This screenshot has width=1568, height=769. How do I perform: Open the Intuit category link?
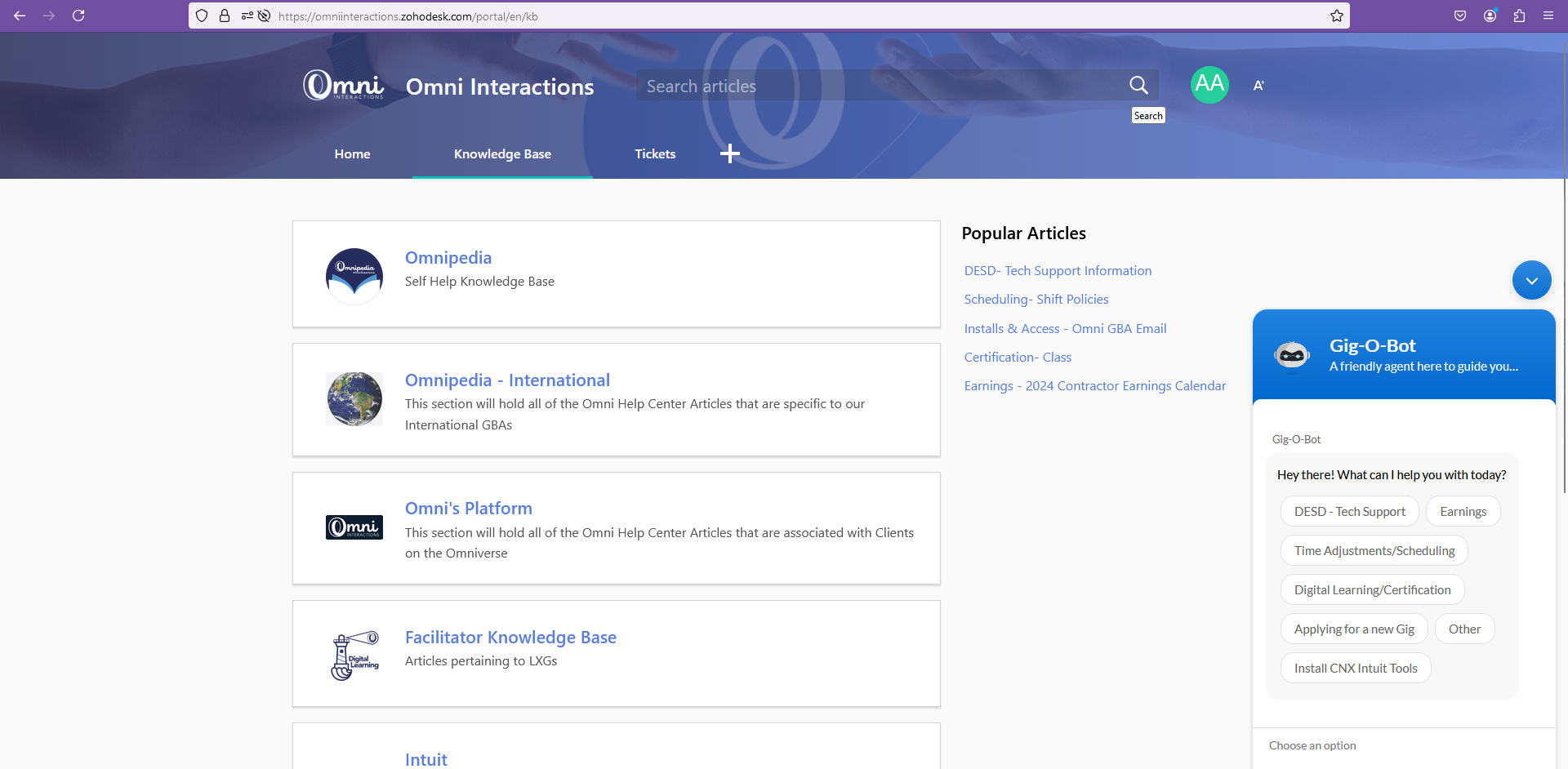tap(426, 759)
